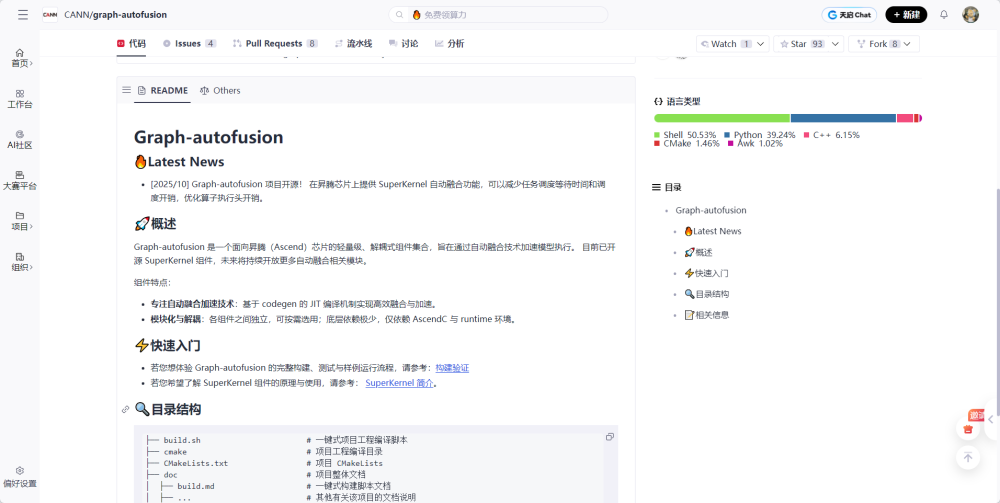Focus the top search input field

[498, 15]
